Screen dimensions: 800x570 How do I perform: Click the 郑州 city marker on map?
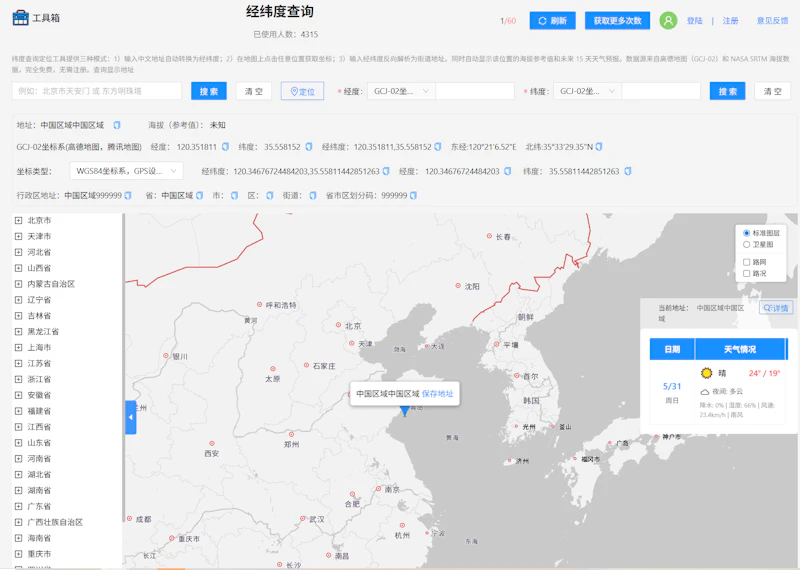[x=291, y=434]
